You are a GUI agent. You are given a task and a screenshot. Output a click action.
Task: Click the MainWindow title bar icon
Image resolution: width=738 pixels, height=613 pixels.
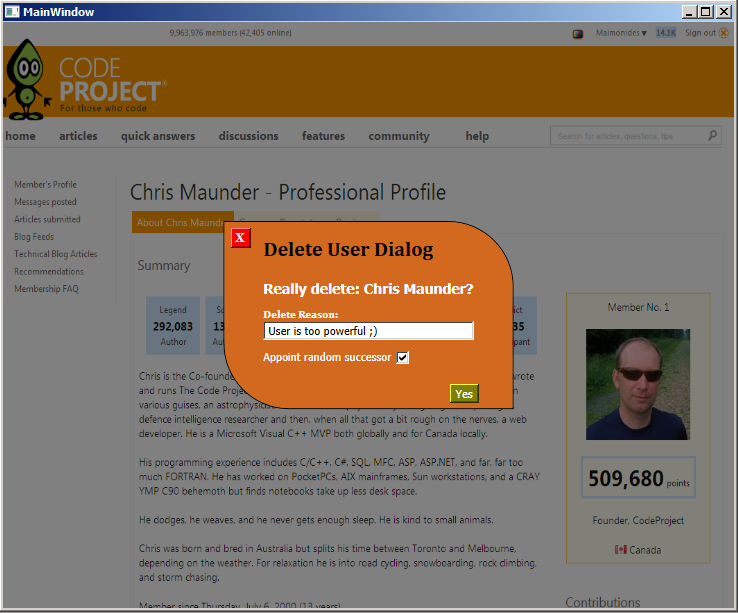click(12, 12)
